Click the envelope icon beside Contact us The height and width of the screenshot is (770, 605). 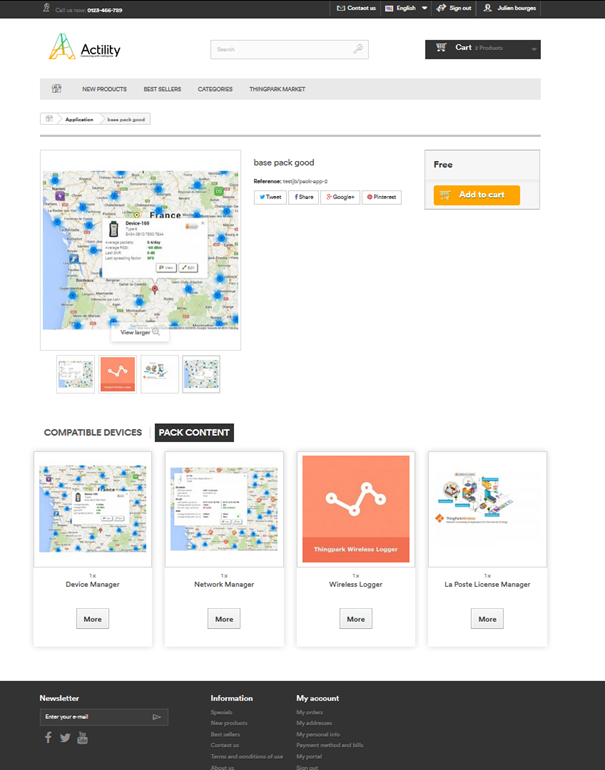click(341, 8)
